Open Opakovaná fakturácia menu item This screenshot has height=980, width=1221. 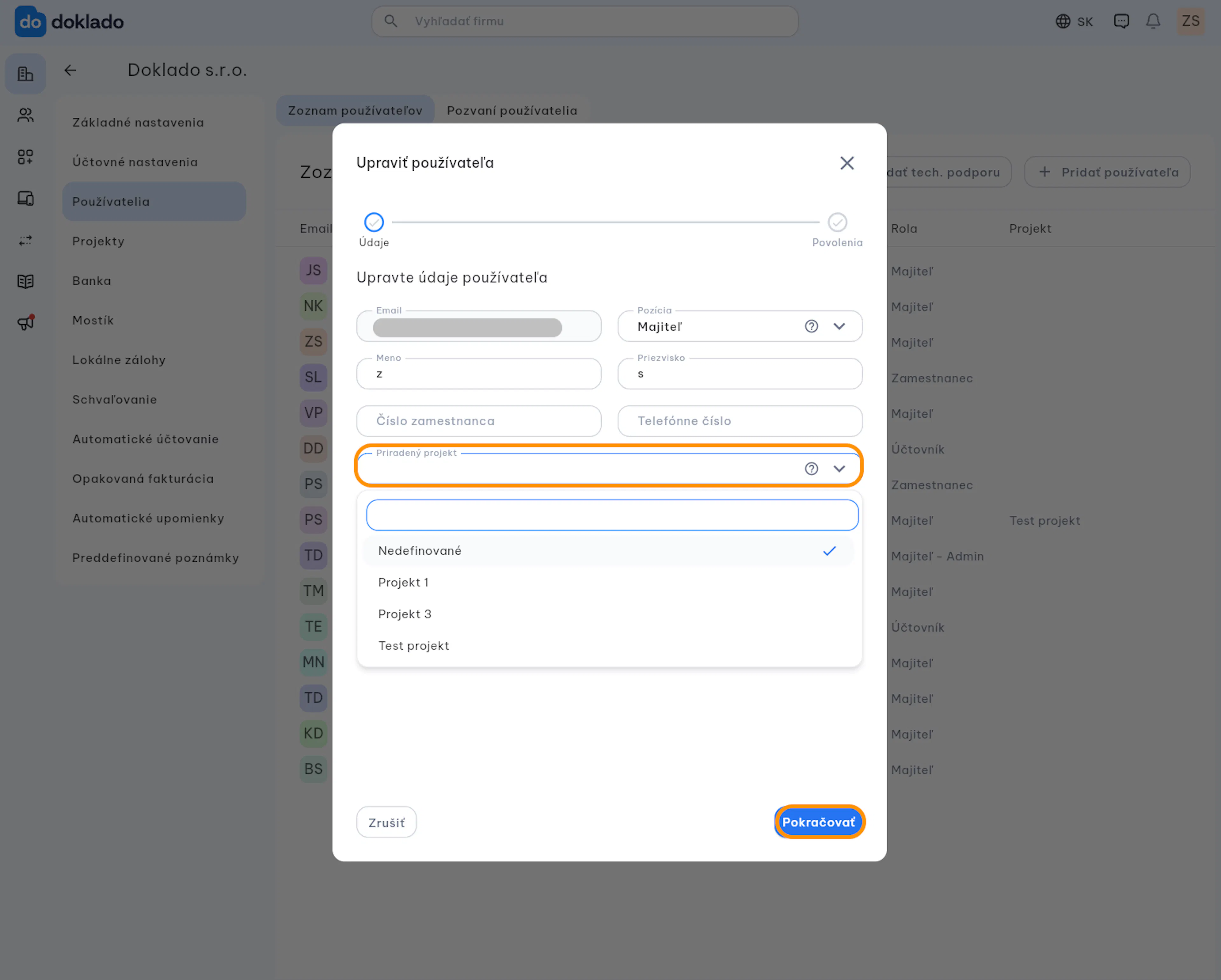click(x=154, y=479)
